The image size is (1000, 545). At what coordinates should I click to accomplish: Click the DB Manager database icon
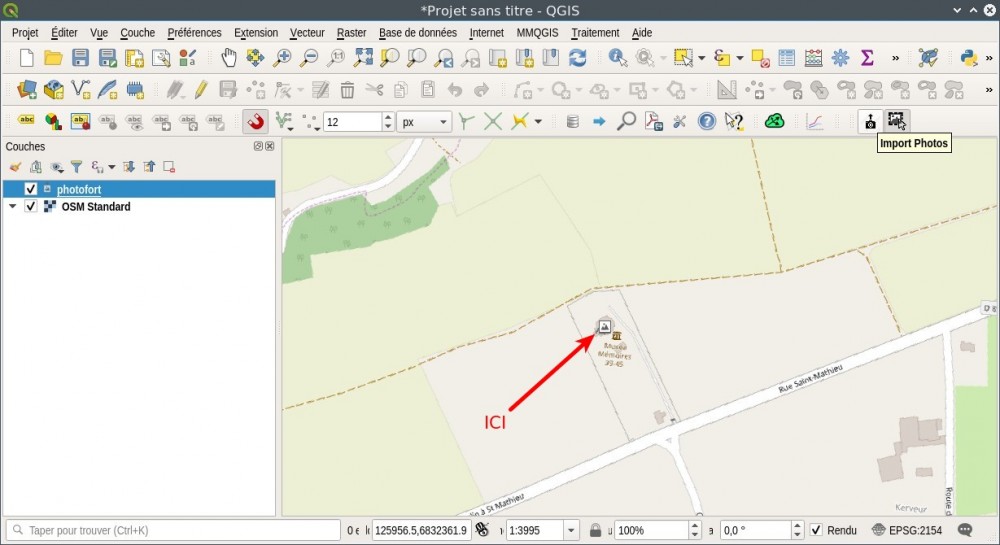pyautogui.click(x=573, y=121)
